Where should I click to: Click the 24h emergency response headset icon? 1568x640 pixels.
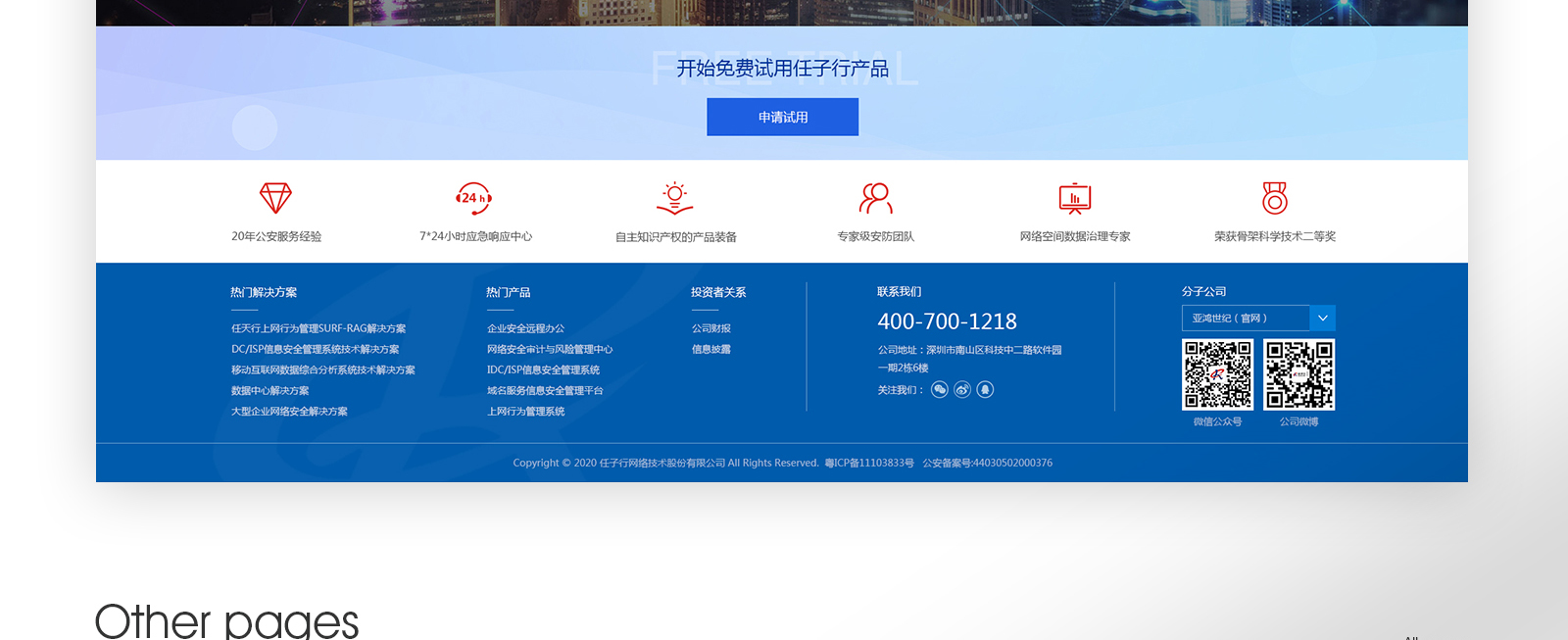pos(474,198)
